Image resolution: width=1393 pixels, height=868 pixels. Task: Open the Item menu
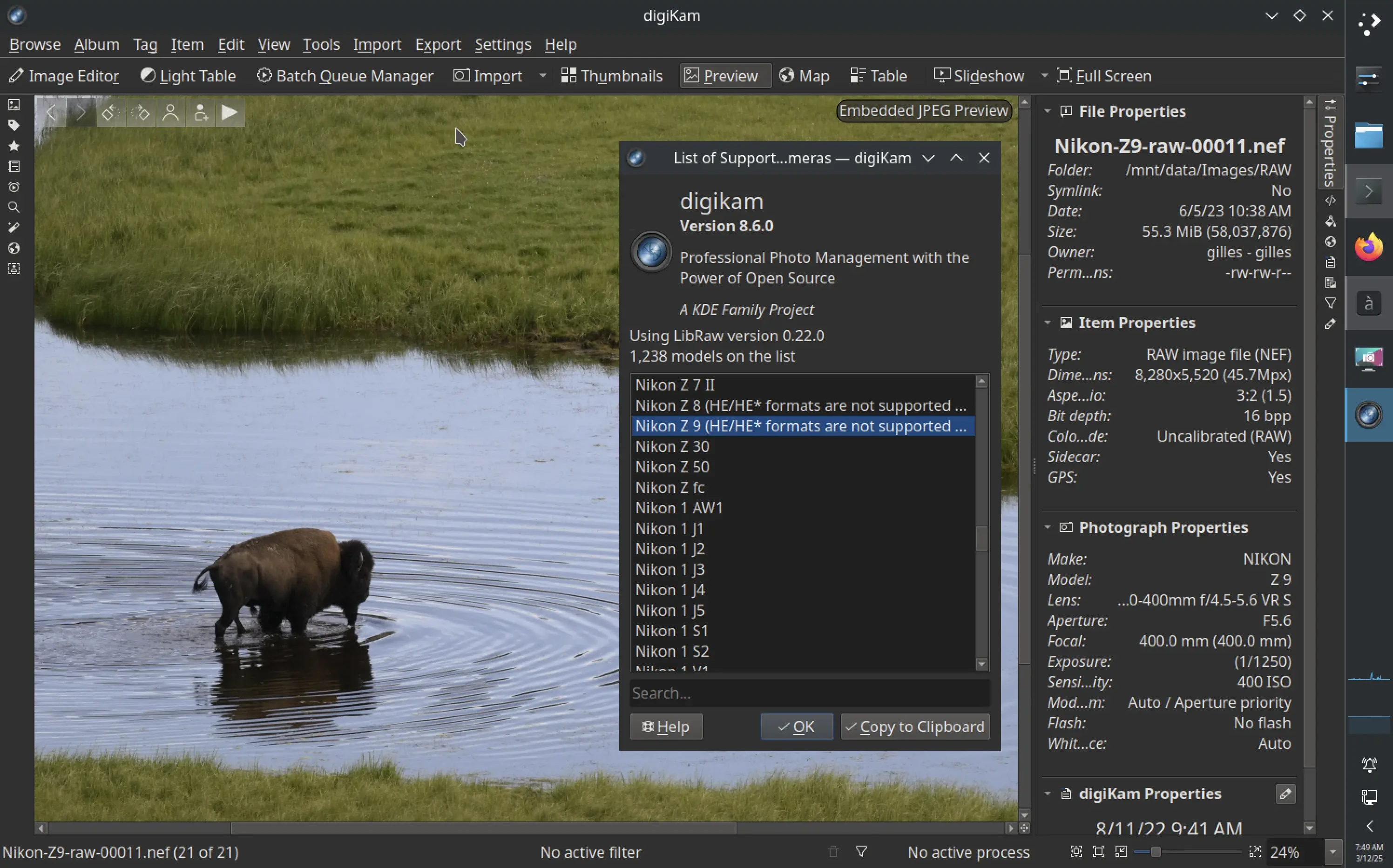tap(187, 45)
